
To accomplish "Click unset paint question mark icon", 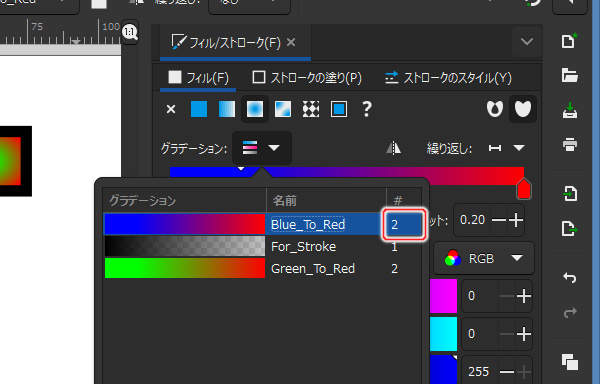I will pos(366,109).
